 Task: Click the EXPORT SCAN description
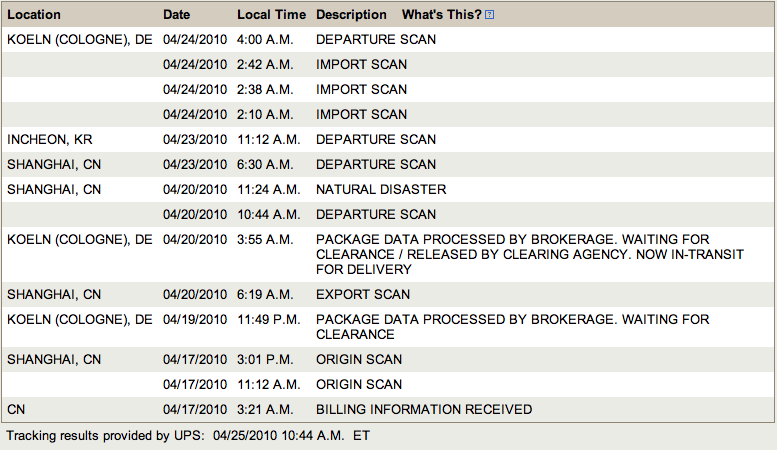coord(363,294)
